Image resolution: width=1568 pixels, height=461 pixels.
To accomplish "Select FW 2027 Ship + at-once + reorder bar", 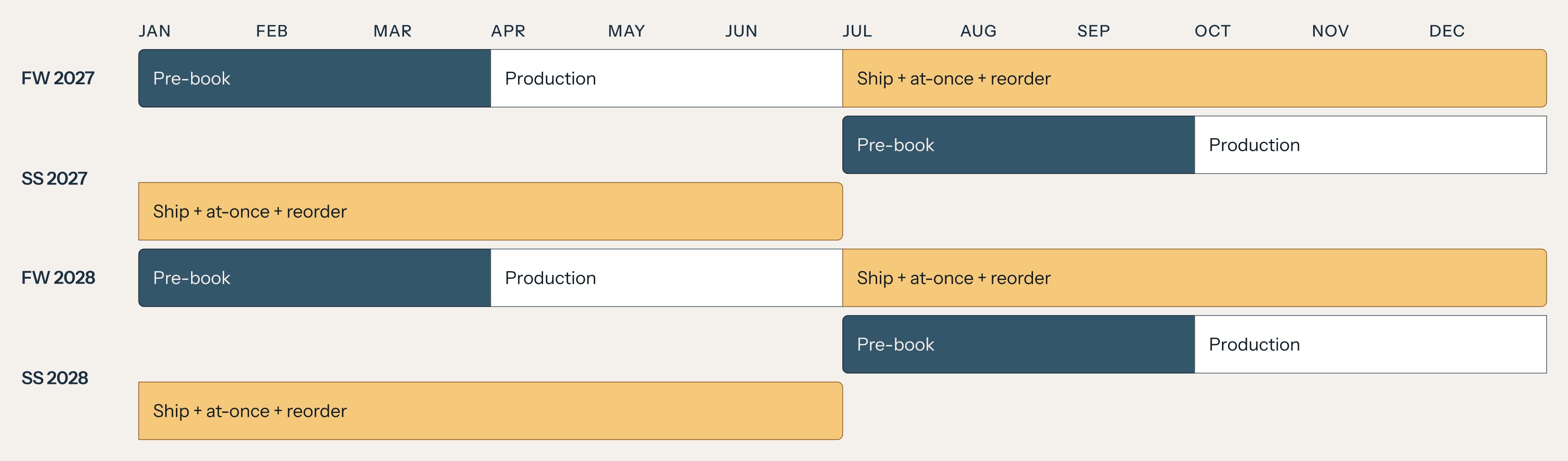I will (x=1194, y=78).
